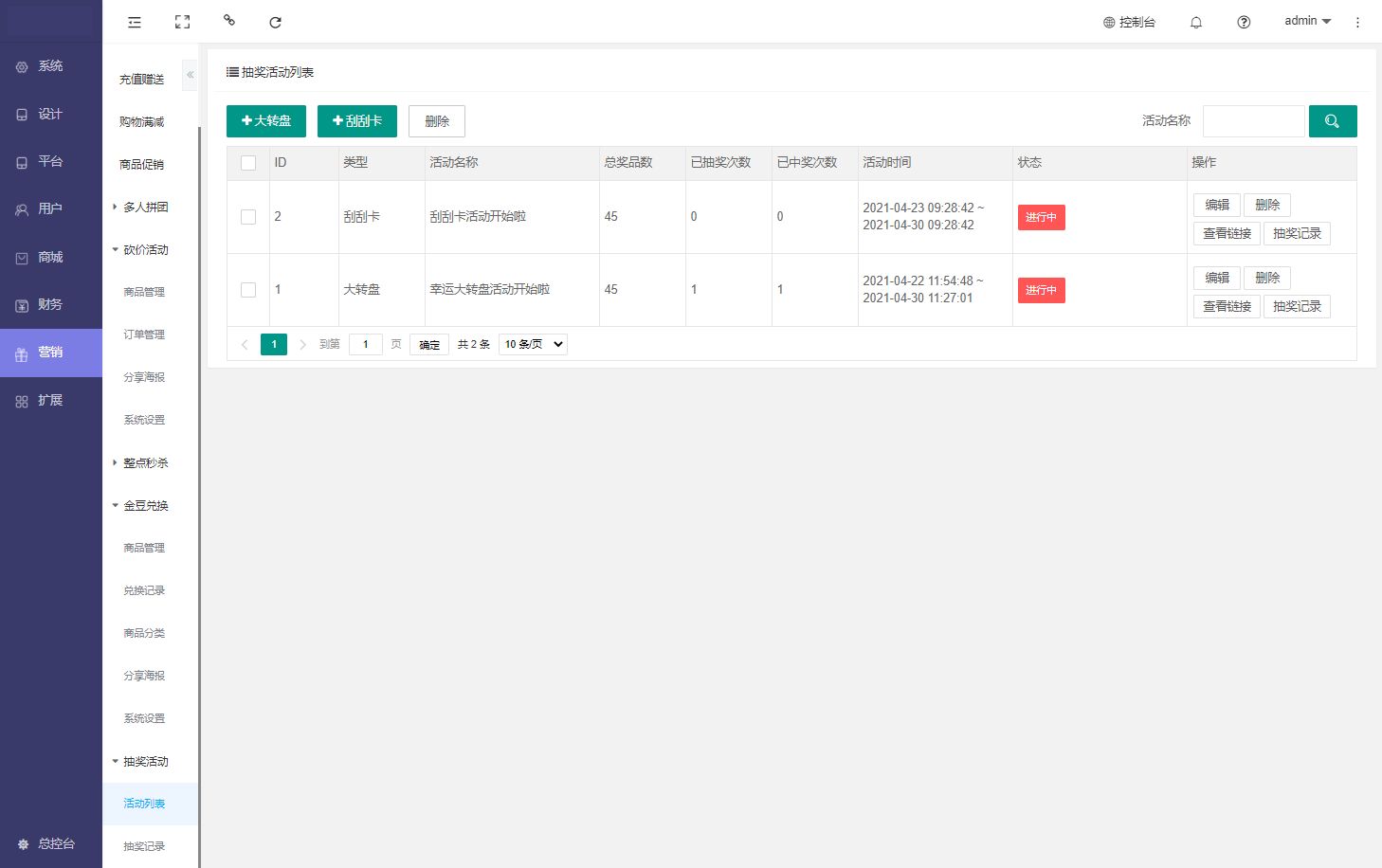Collapse submenu panel with double-arrow icon
The width and height of the screenshot is (1382, 868).
pos(190,75)
